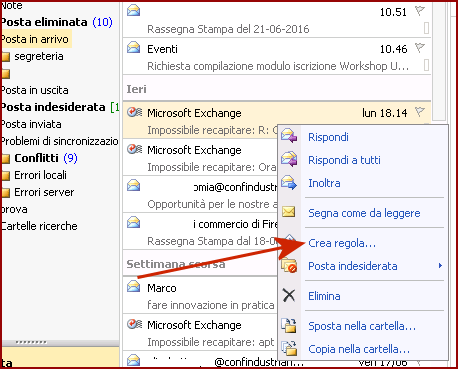The width and height of the screenshot is (458, 369).
Task: Choose Sposta nella cartella... menu entry
Action: click(x=362, y=326)
